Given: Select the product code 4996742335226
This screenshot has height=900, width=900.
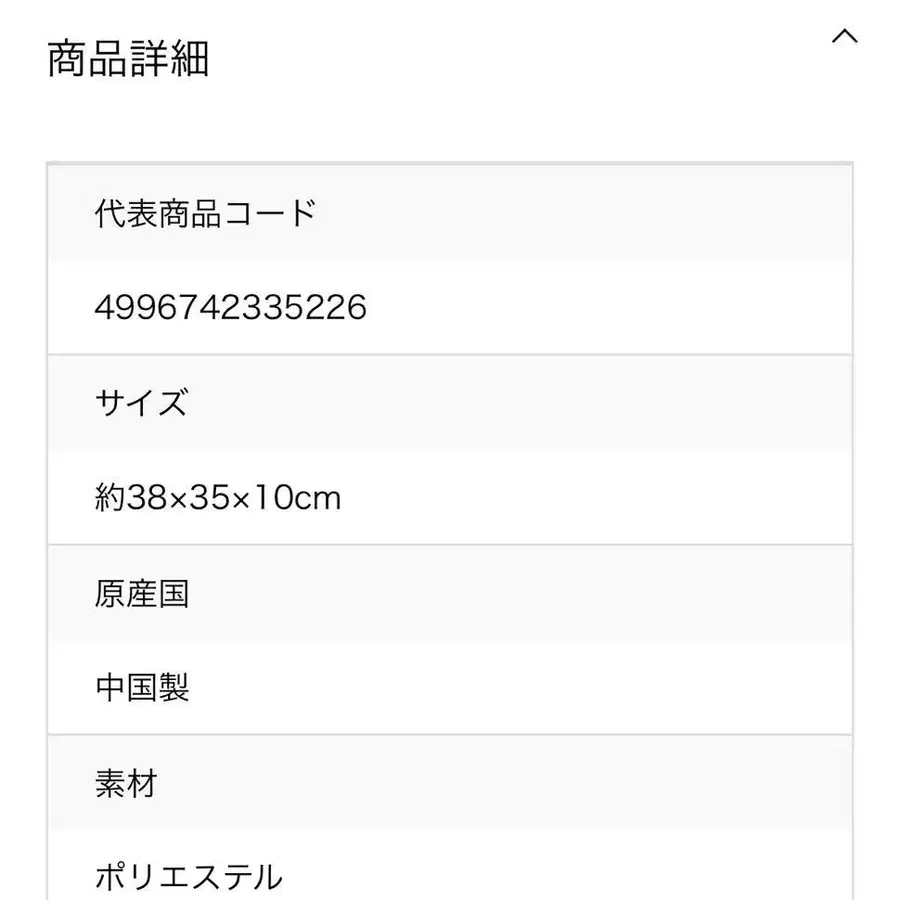Looking at the screenshot, I should point(230,307).
